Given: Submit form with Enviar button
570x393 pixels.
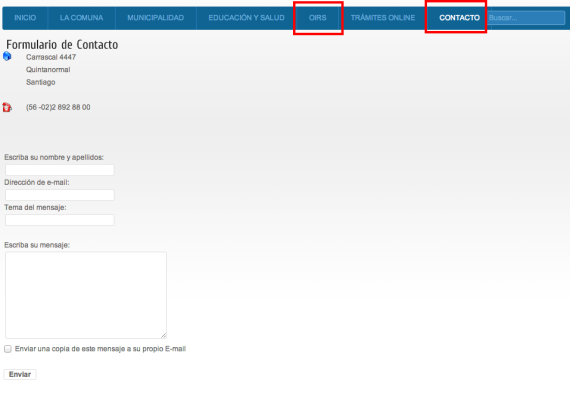Looking at the screenshot, I should [20, 374].
